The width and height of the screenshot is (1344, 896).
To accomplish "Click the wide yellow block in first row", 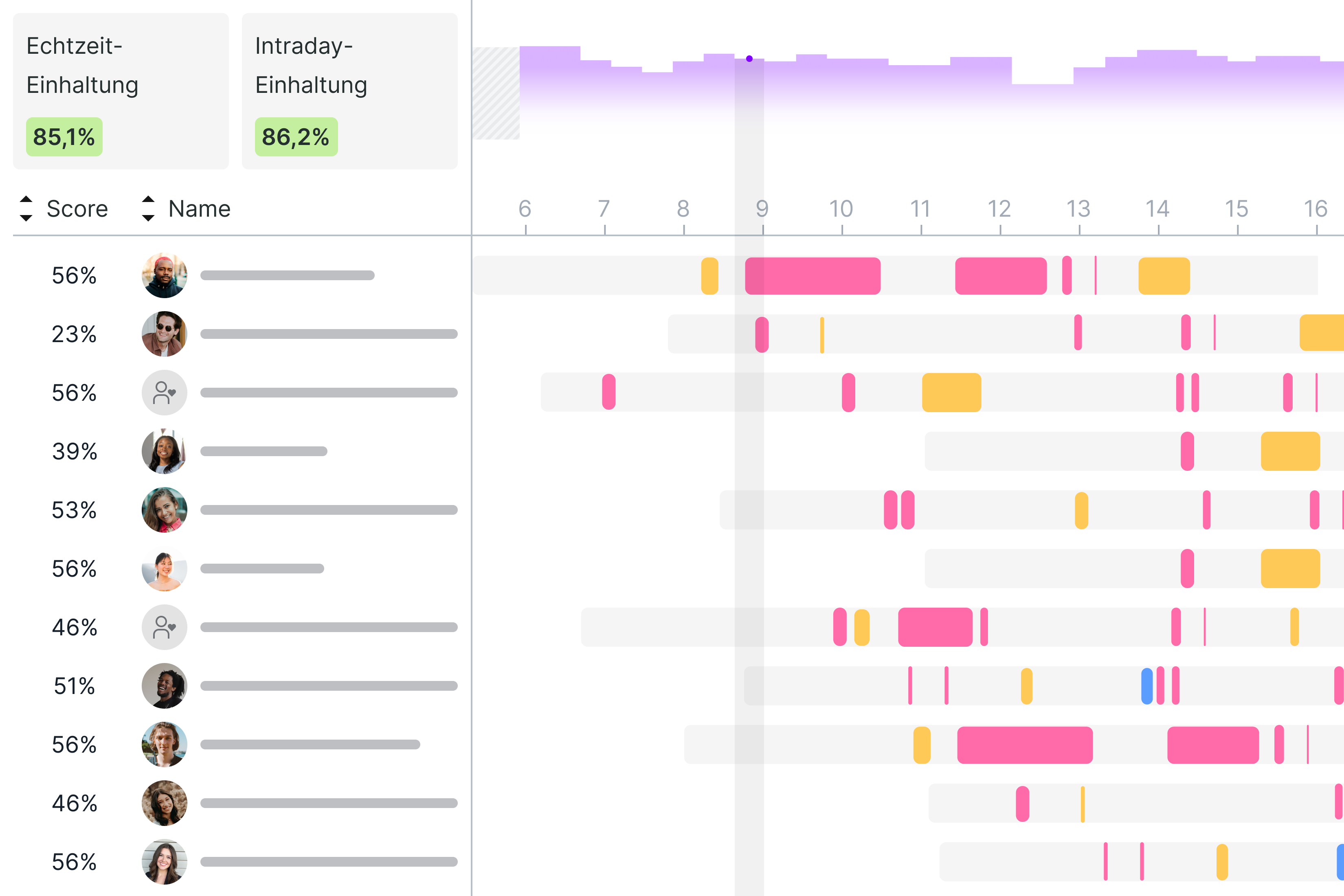I will tap(1164, 276).
